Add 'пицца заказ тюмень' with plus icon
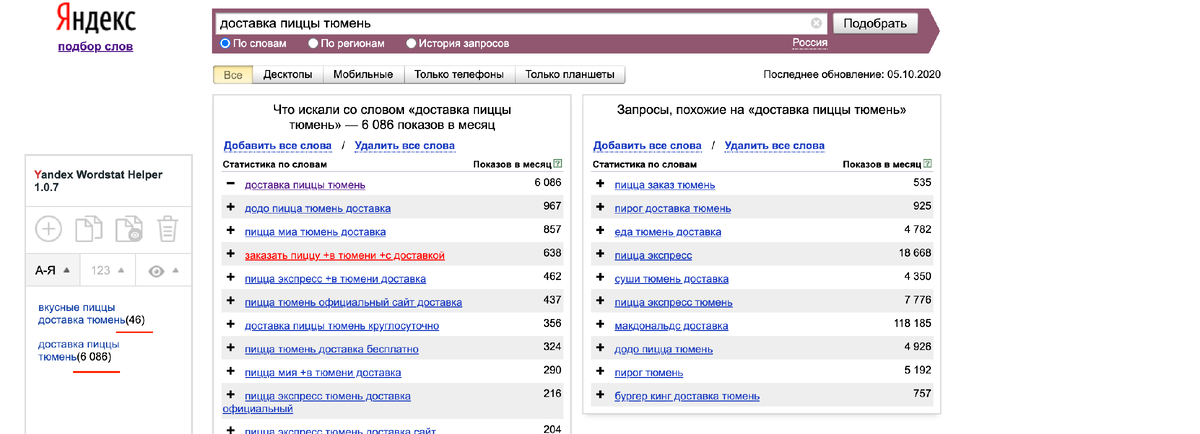1200x434 pixels. (x=601, y=184)
